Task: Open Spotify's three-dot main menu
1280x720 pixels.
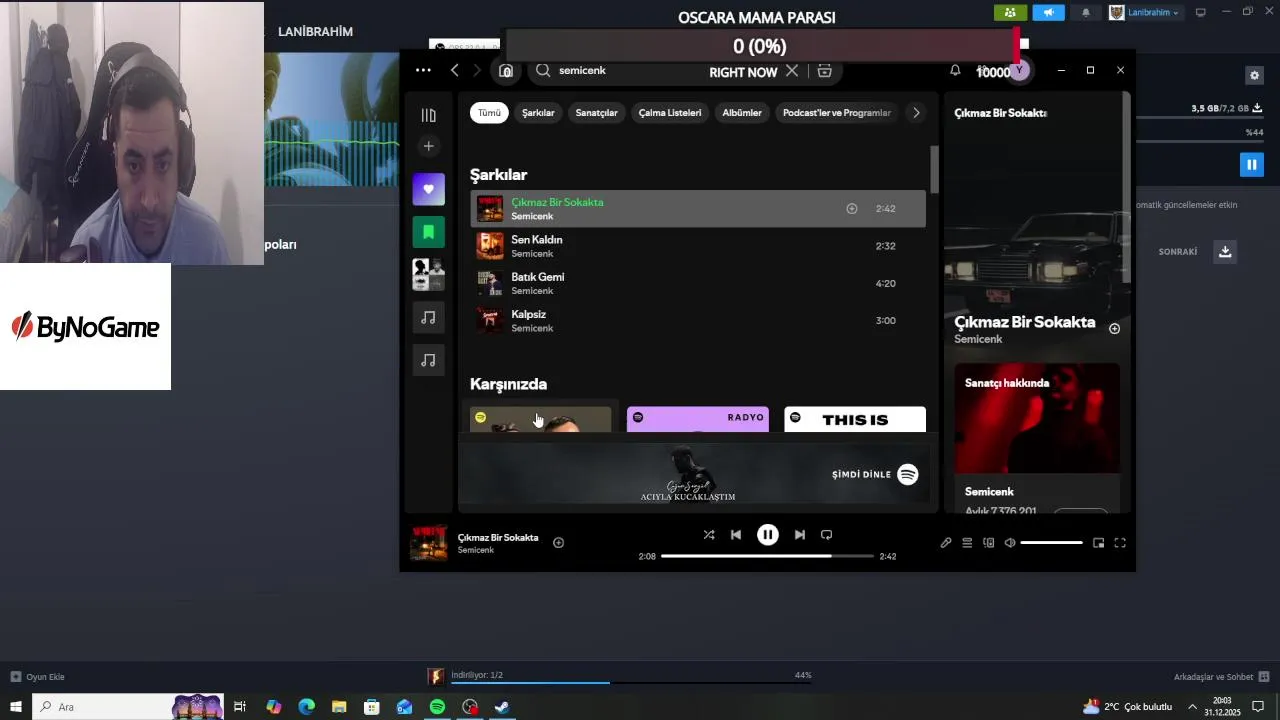Action: pos(423,70)
